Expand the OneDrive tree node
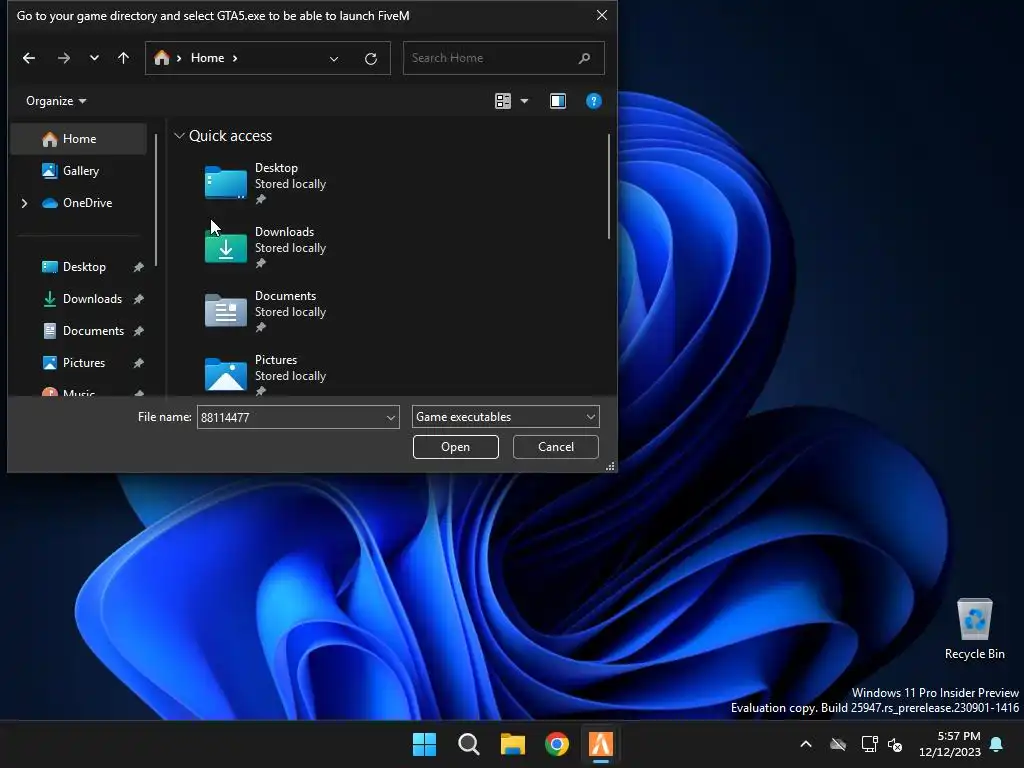This screenshot has height=768, width=1024. point(24,203)
